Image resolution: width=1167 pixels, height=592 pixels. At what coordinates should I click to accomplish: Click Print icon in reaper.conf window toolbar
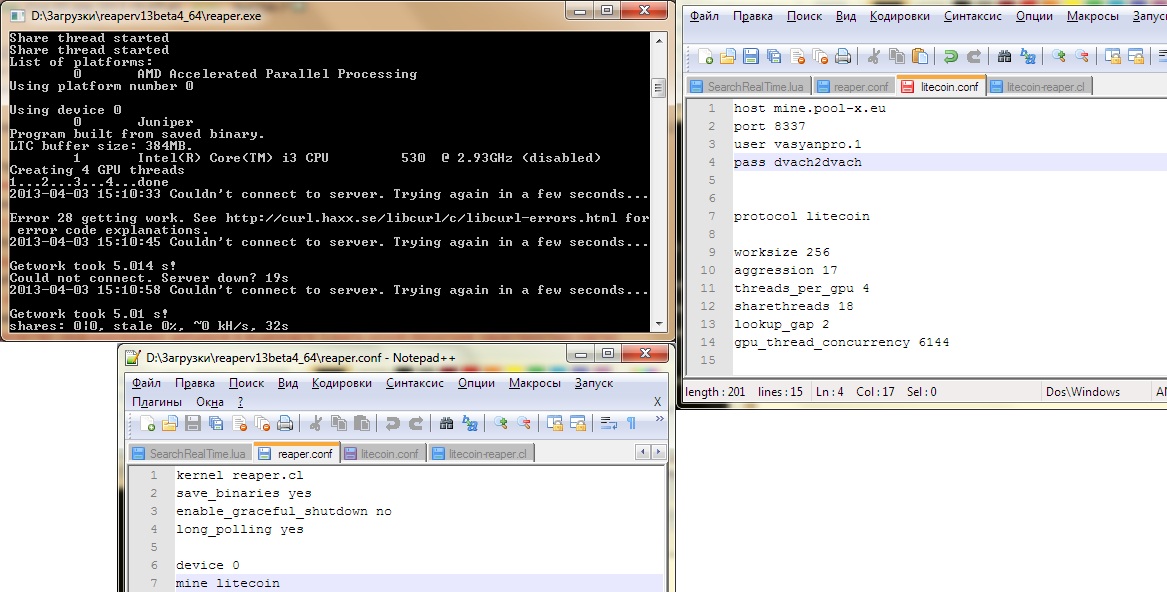pos(285,423)
